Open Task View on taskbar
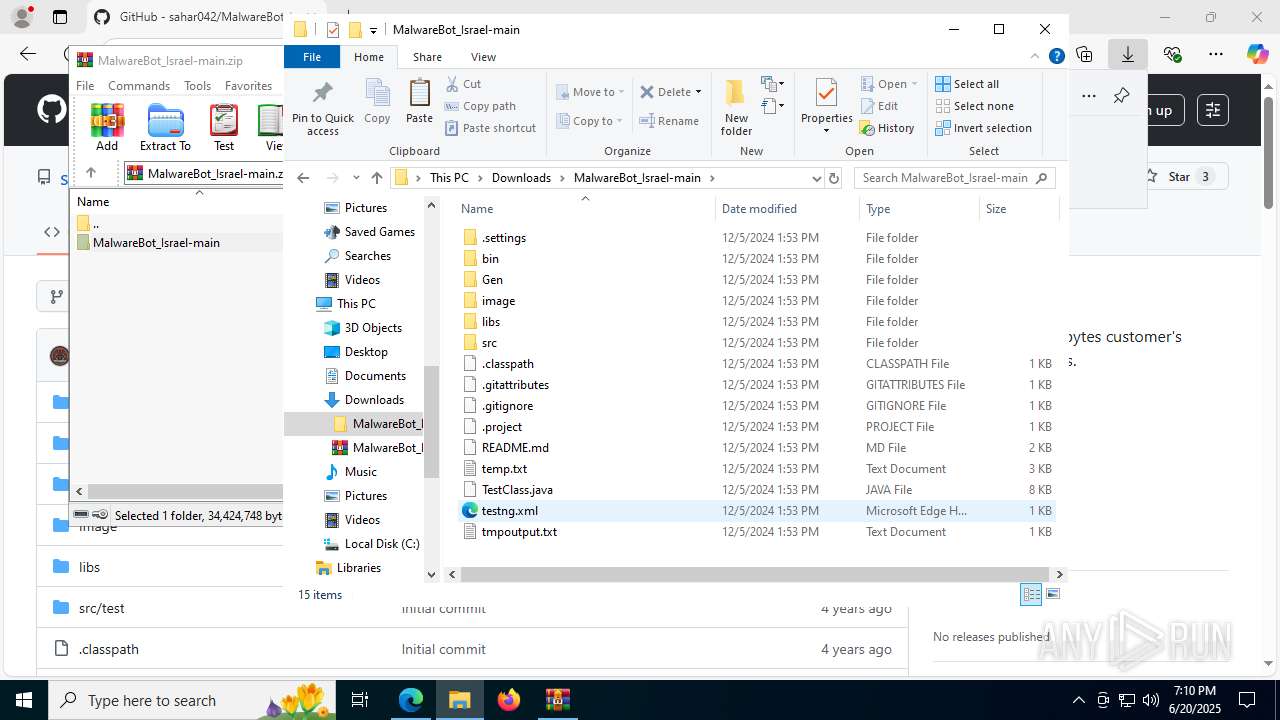The height and width of the screenshot is (720, 1280). click(x=360, y=700)
